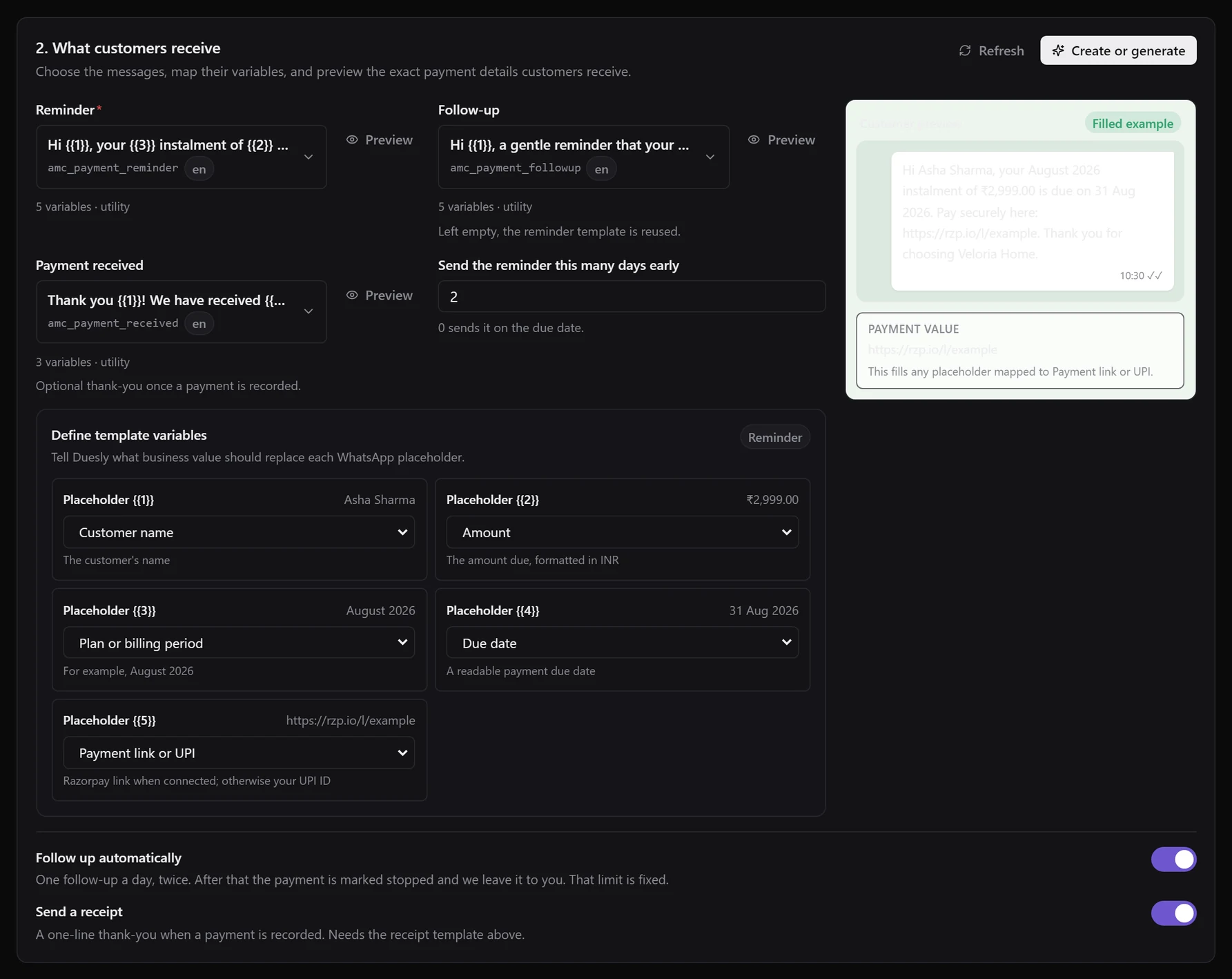Toggle Follow up automatically switch
The image size is (1232, 979).
point(1173,860)
